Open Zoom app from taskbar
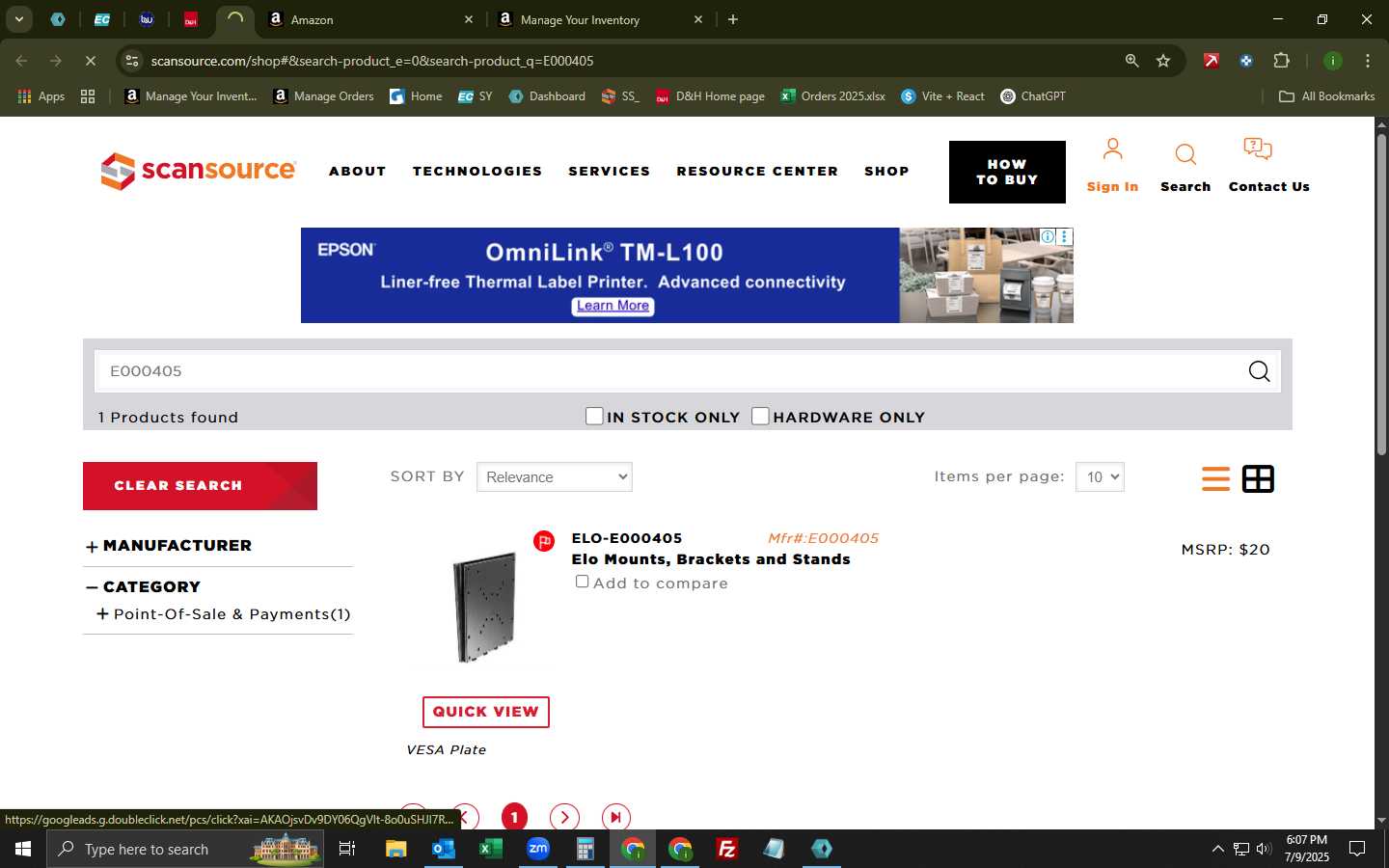The width and height of the screenshot is (1389, 868). coord(537,849)
